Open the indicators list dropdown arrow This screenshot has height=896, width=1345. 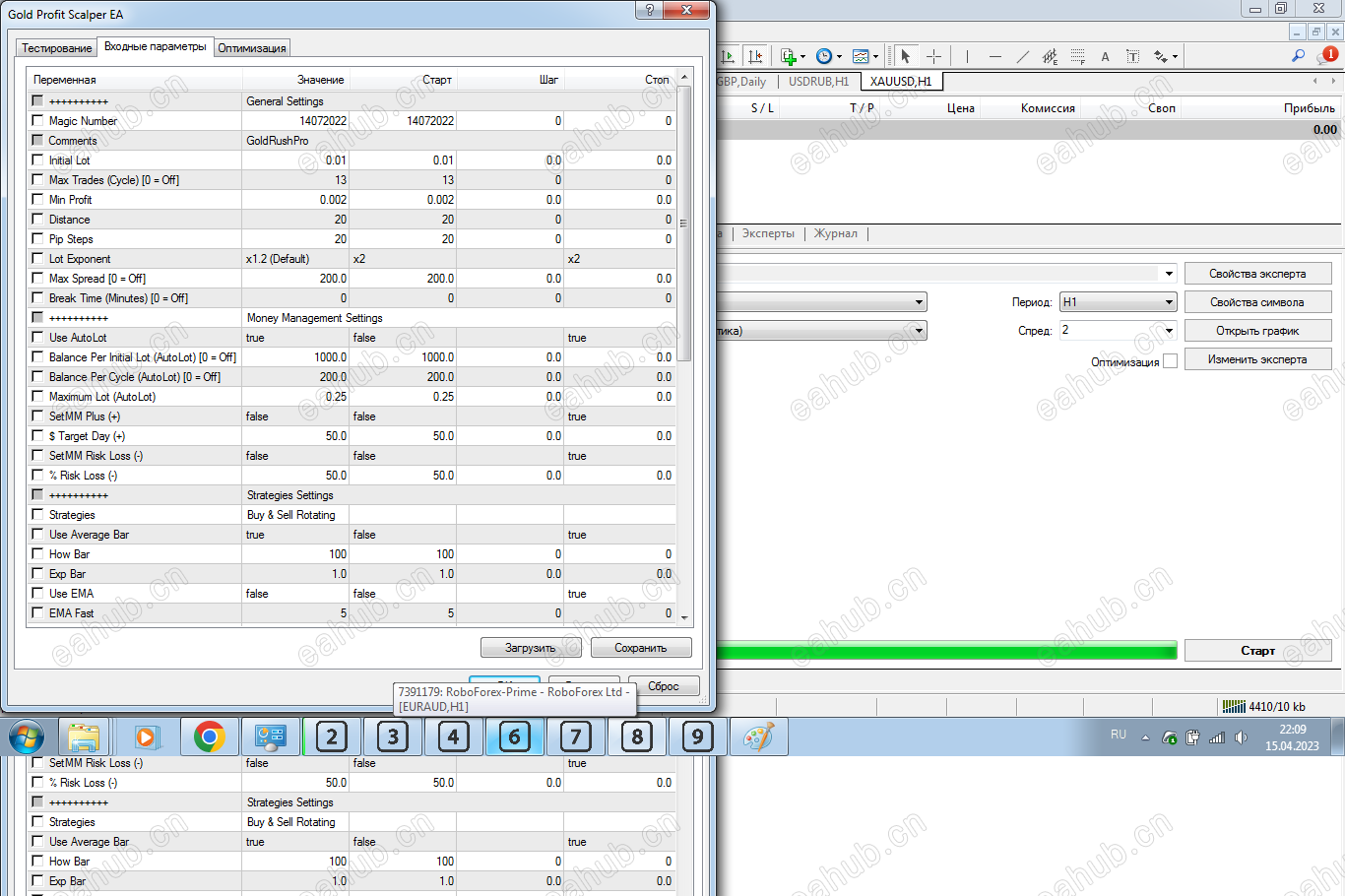coord(802,56)
